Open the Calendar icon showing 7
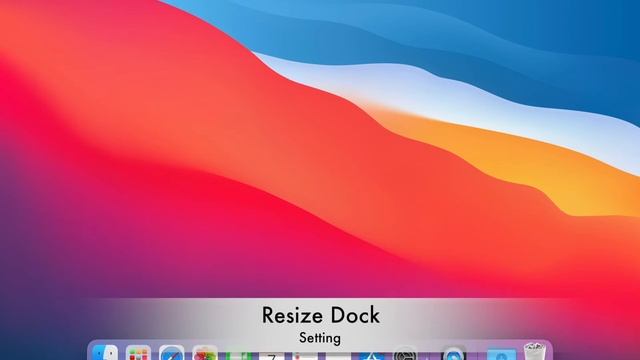 pos(272,356)
